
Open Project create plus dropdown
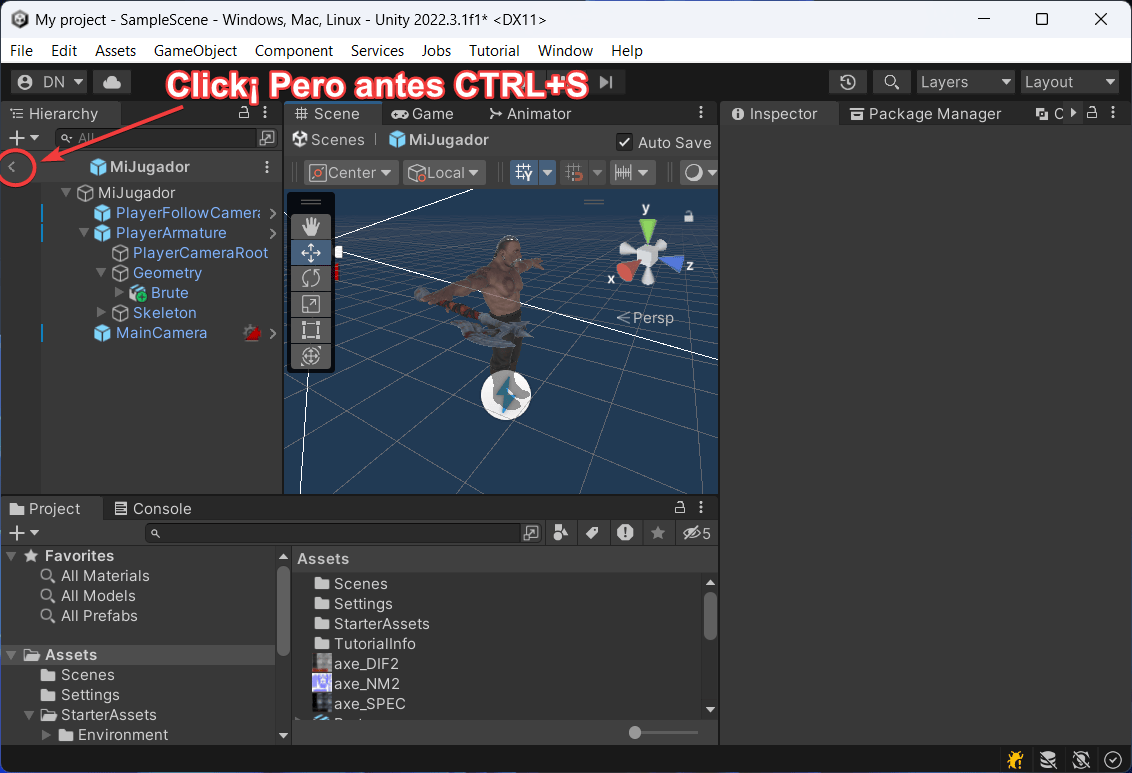coord(24,533)
